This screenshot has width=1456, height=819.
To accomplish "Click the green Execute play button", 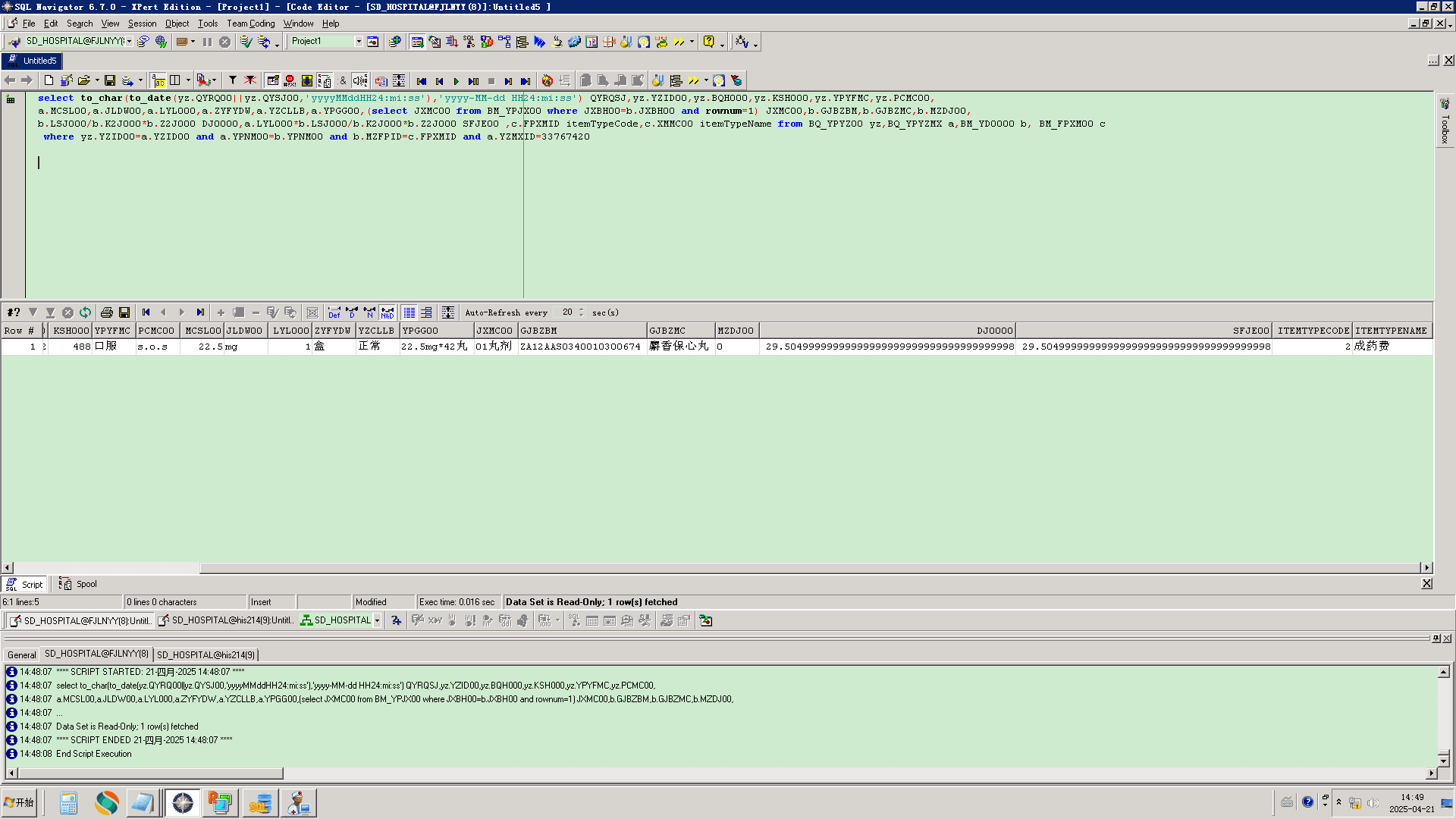I will [x=457, y=81].
